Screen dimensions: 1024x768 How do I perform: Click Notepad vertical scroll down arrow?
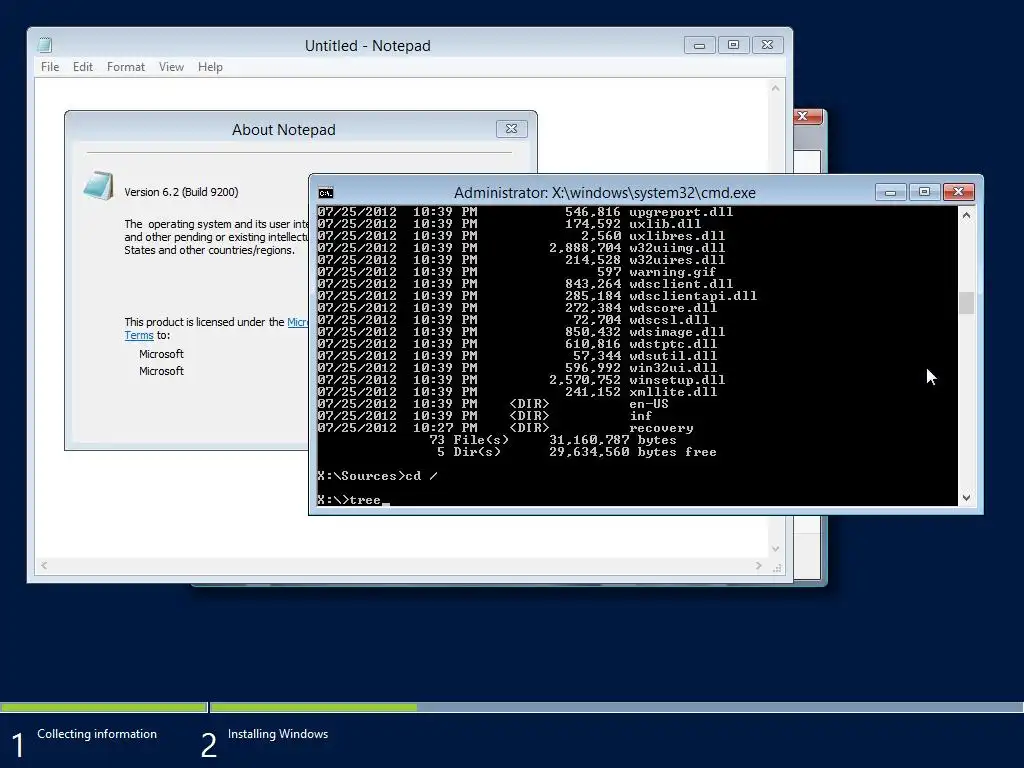click(775, 549)
